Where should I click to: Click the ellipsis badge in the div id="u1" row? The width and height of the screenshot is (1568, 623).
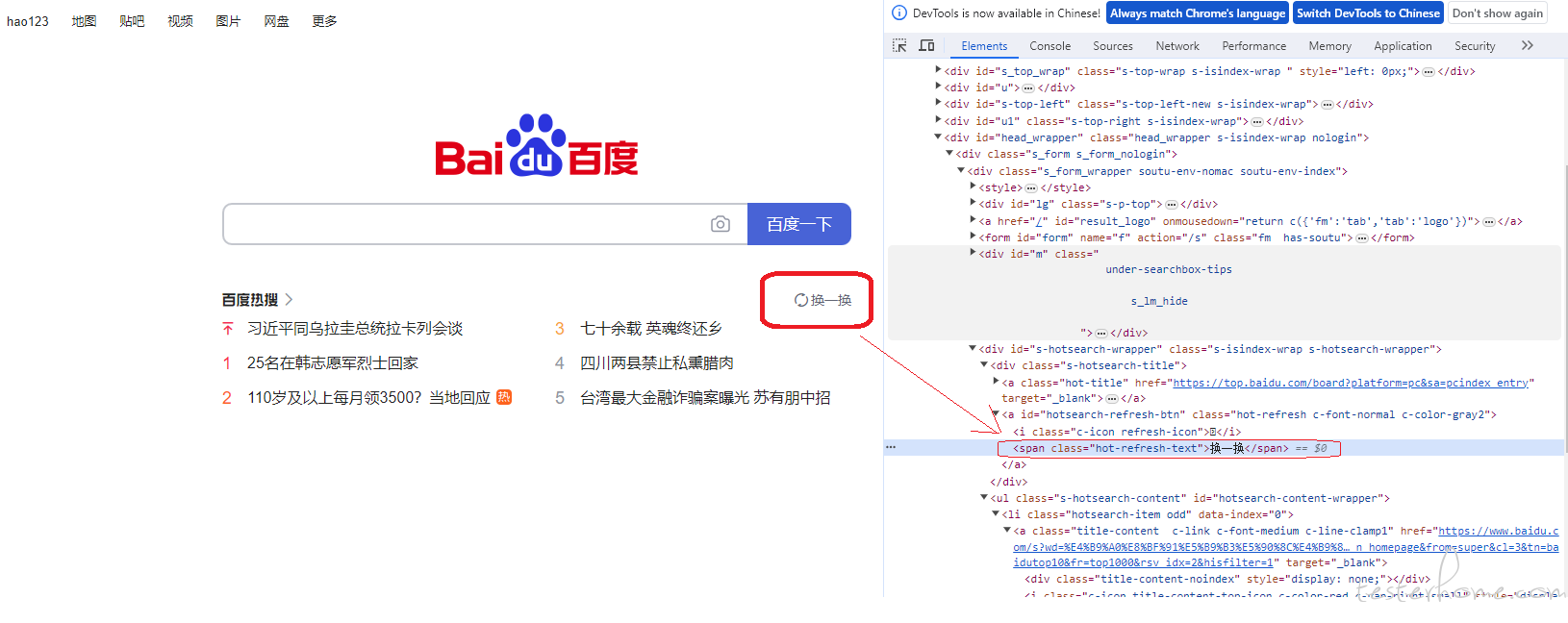coord(1256,121)
